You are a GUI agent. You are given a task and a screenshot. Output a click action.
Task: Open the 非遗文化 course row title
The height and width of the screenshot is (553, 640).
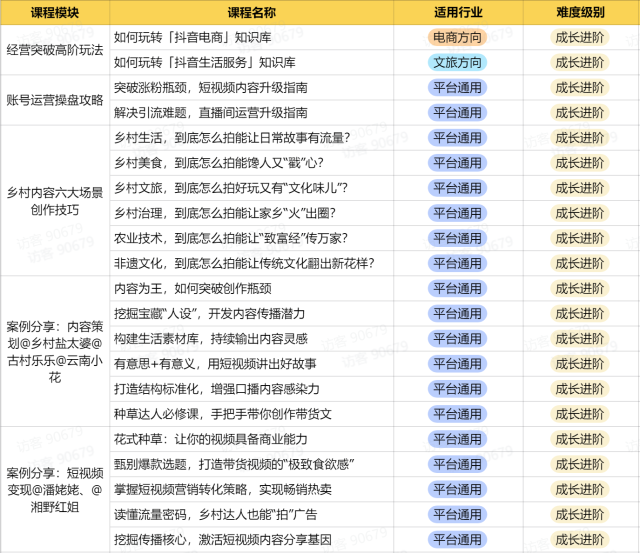[x=244, y=262]
